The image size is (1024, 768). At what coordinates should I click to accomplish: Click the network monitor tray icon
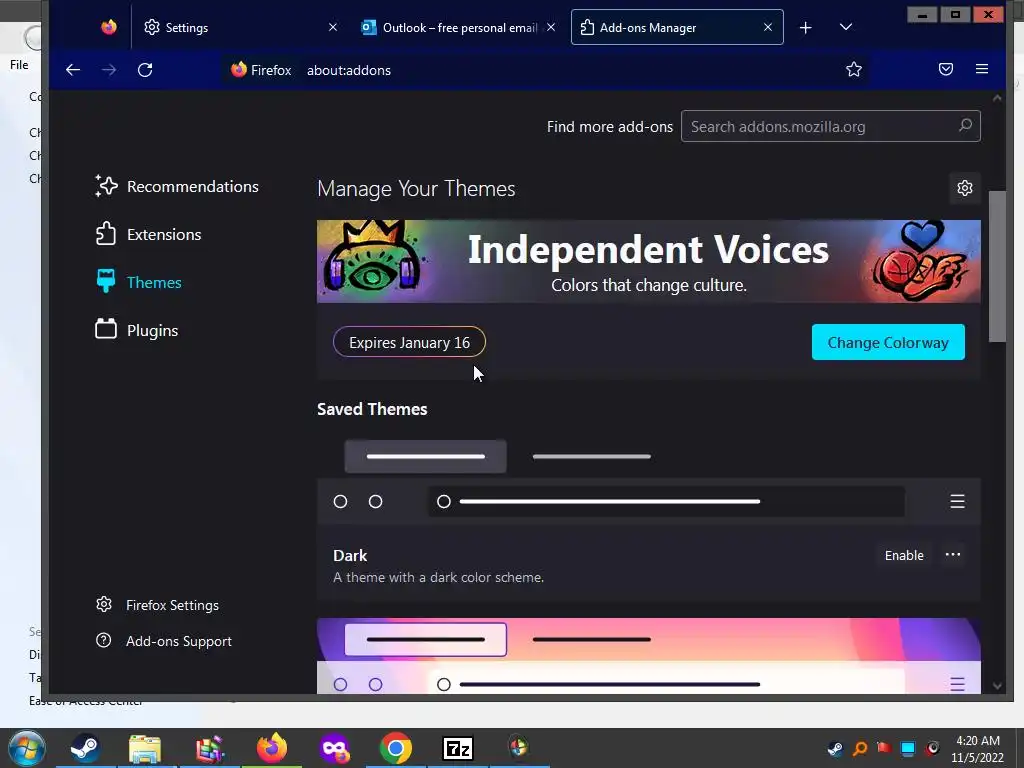point(908,748)
